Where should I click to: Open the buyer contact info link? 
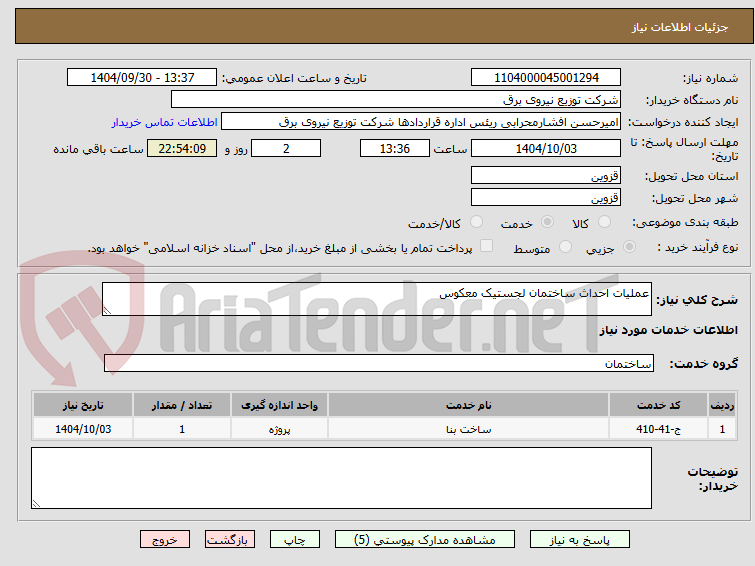point(165,122)
